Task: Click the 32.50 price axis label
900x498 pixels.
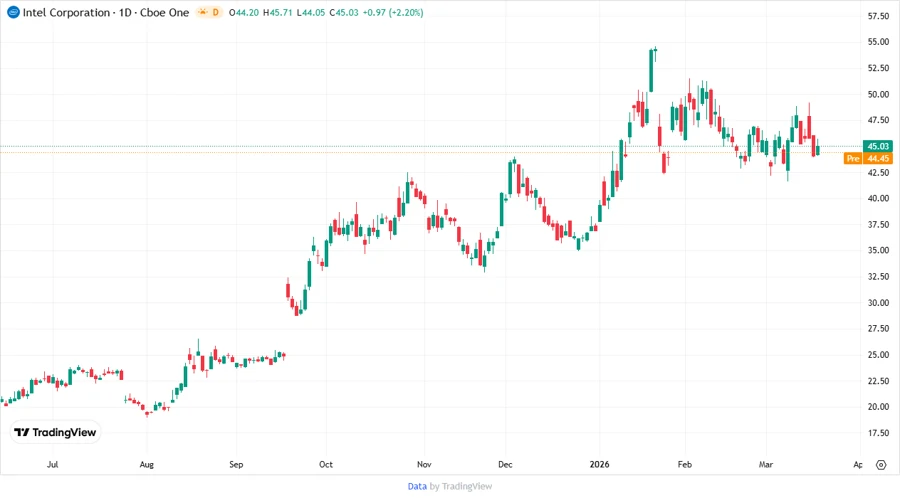Action: 878,277
